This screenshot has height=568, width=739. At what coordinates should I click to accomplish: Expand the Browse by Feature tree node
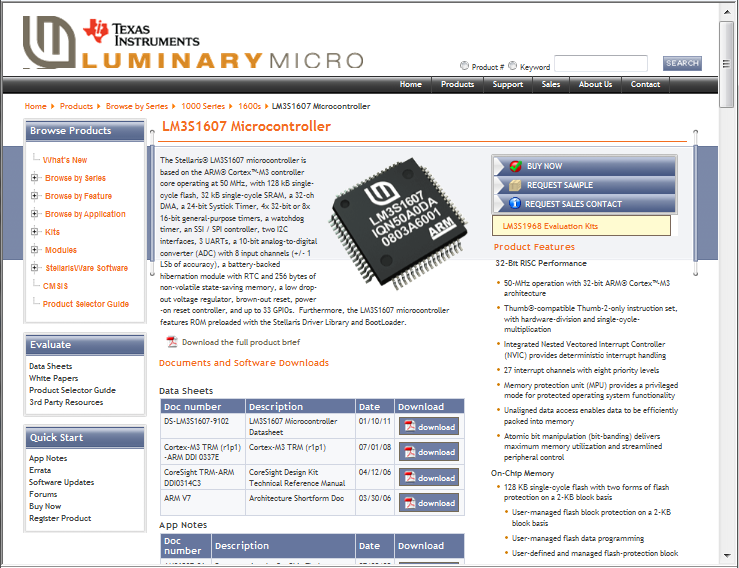(x=34, y=196)
